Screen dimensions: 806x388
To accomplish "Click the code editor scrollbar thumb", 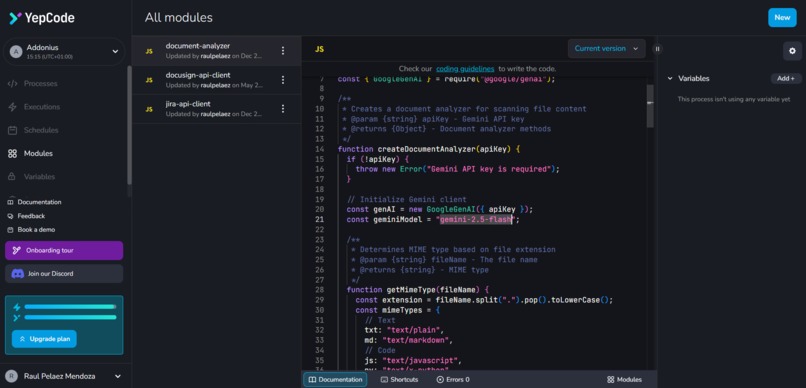I will coord(650,105).
